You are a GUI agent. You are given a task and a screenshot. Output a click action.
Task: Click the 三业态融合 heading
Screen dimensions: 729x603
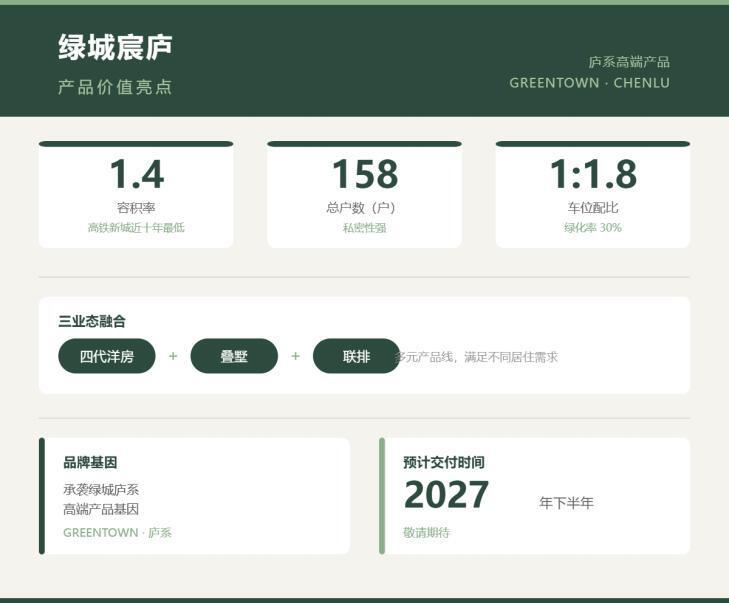coord(92,321)
